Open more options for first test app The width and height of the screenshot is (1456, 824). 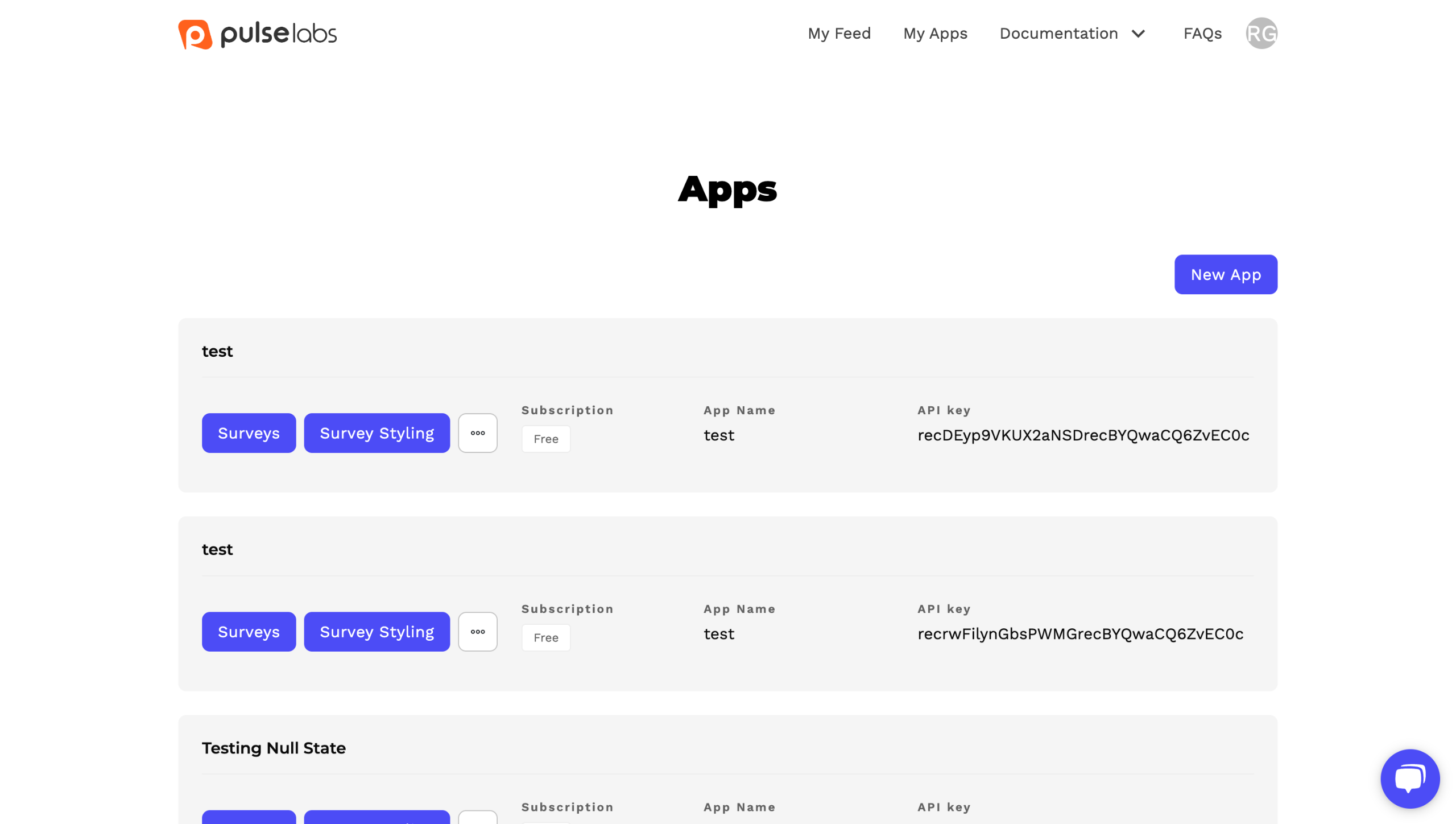tap(478, 433)
